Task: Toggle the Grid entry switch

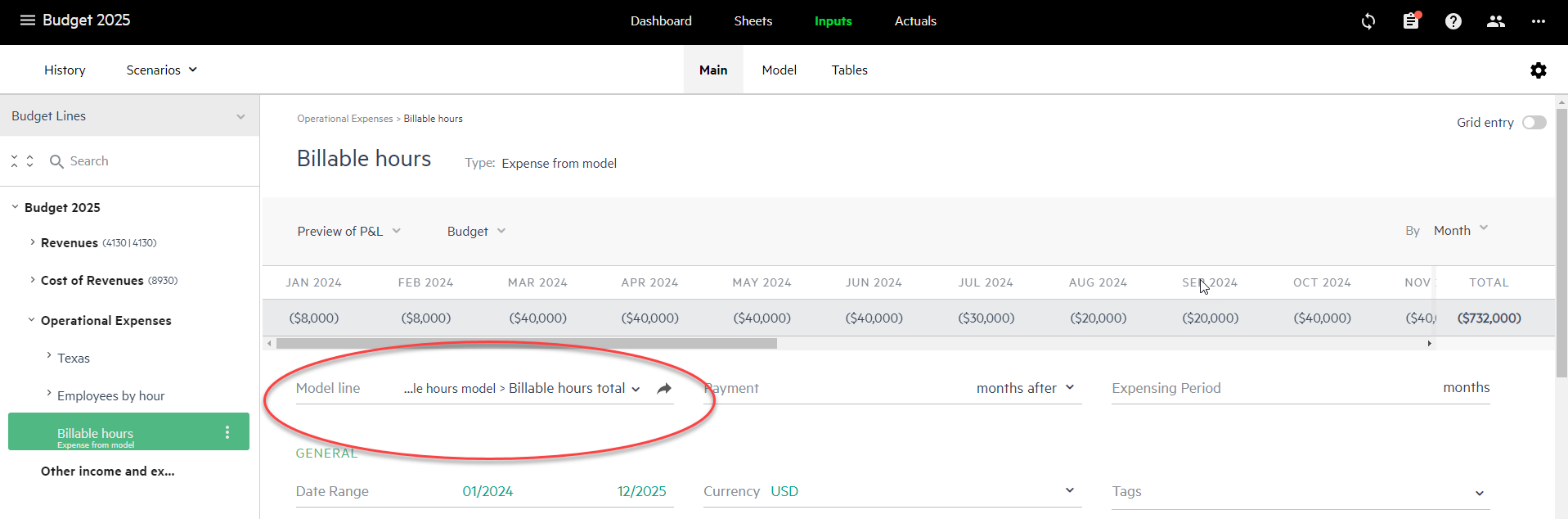Action: coord(1534,123)
